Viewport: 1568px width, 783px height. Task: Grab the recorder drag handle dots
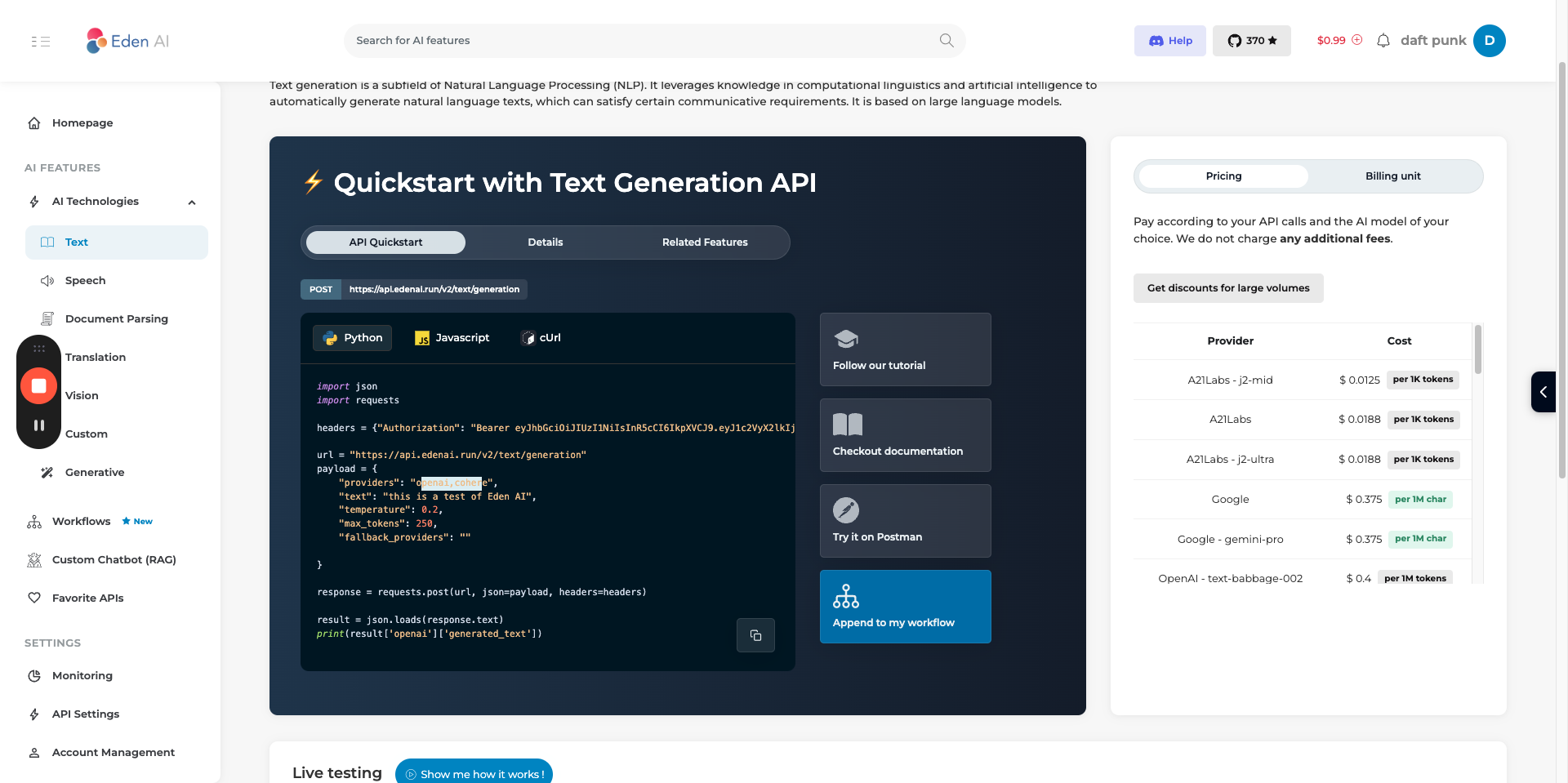pyautogui.click(x=38, y=349)
